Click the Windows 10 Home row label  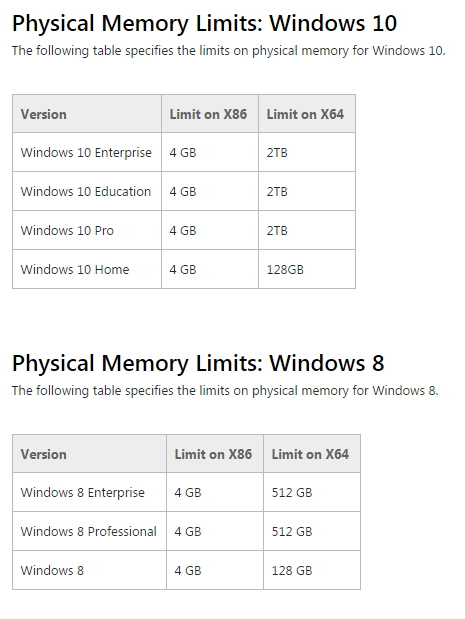tap(75, 270)
